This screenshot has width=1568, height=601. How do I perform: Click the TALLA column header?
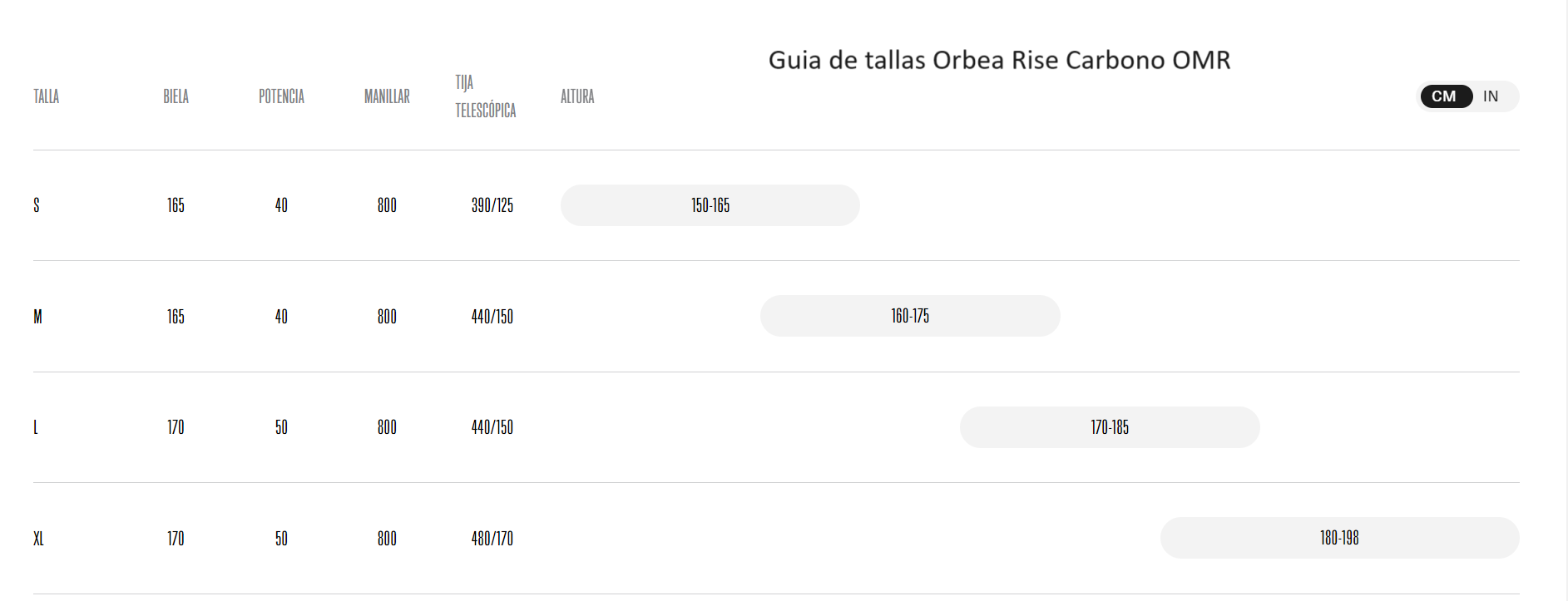[x=45, y=96]
